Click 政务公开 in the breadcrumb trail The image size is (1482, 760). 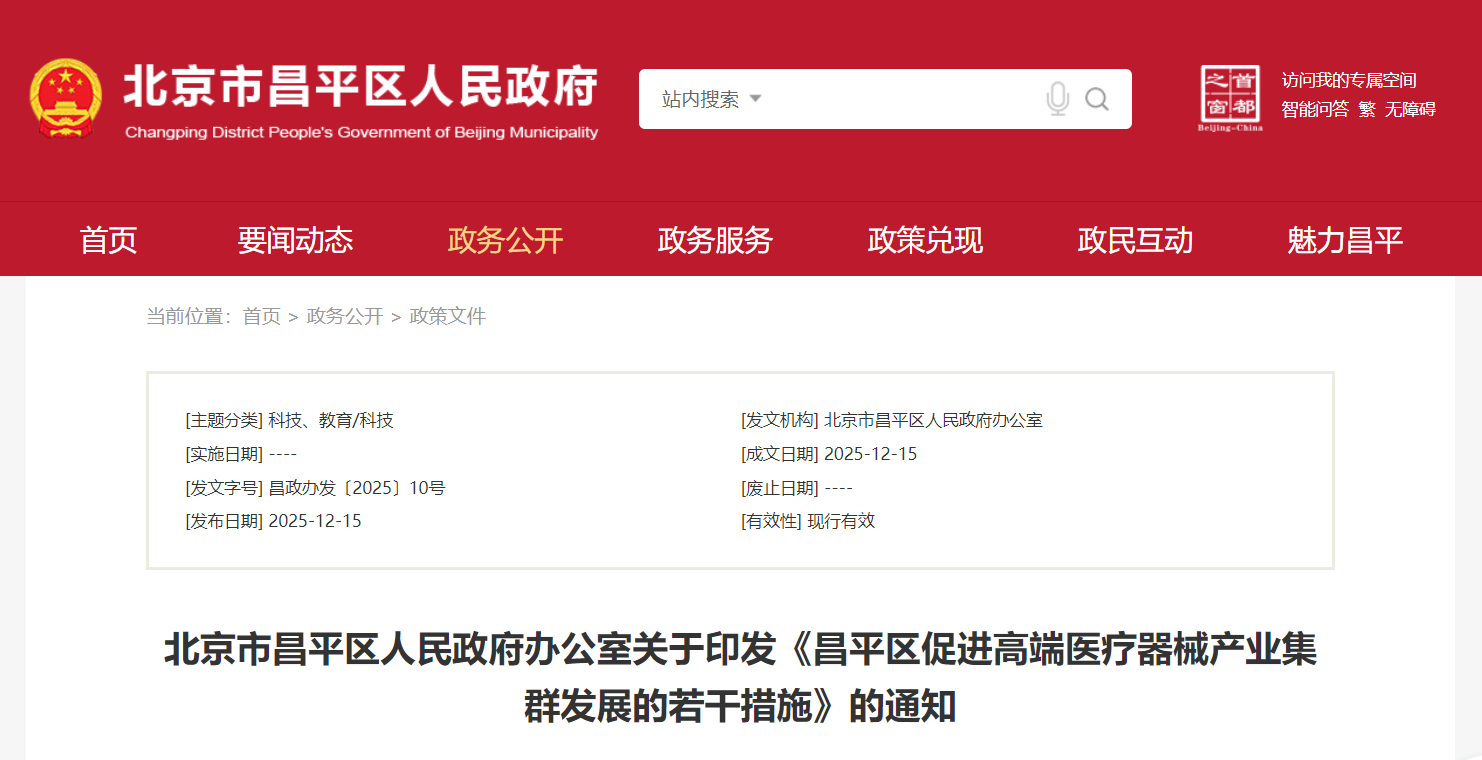pos(345,317)
